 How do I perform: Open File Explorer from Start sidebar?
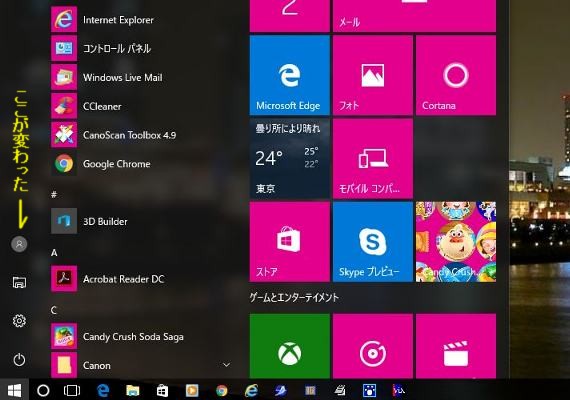click(19, 283)
